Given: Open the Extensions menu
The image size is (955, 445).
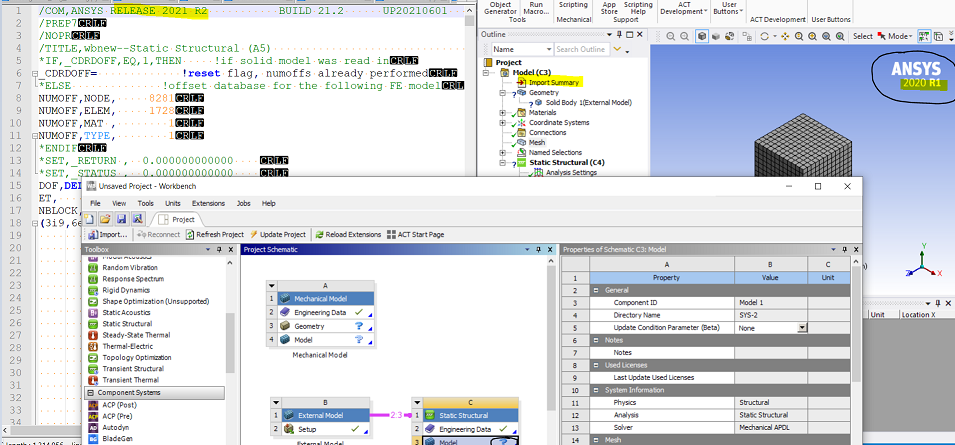Looking at the screenshot, I should point(208,202).
